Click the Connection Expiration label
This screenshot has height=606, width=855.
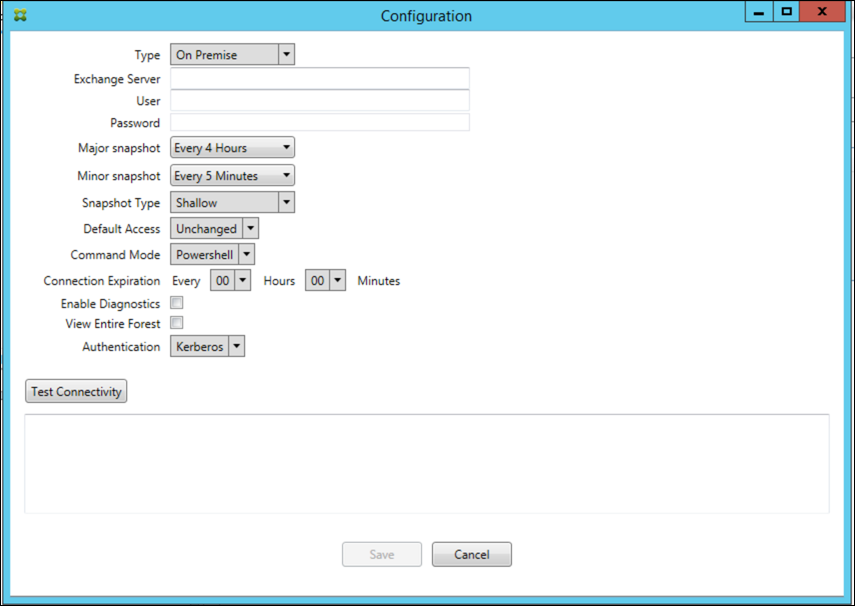[101, 281]
